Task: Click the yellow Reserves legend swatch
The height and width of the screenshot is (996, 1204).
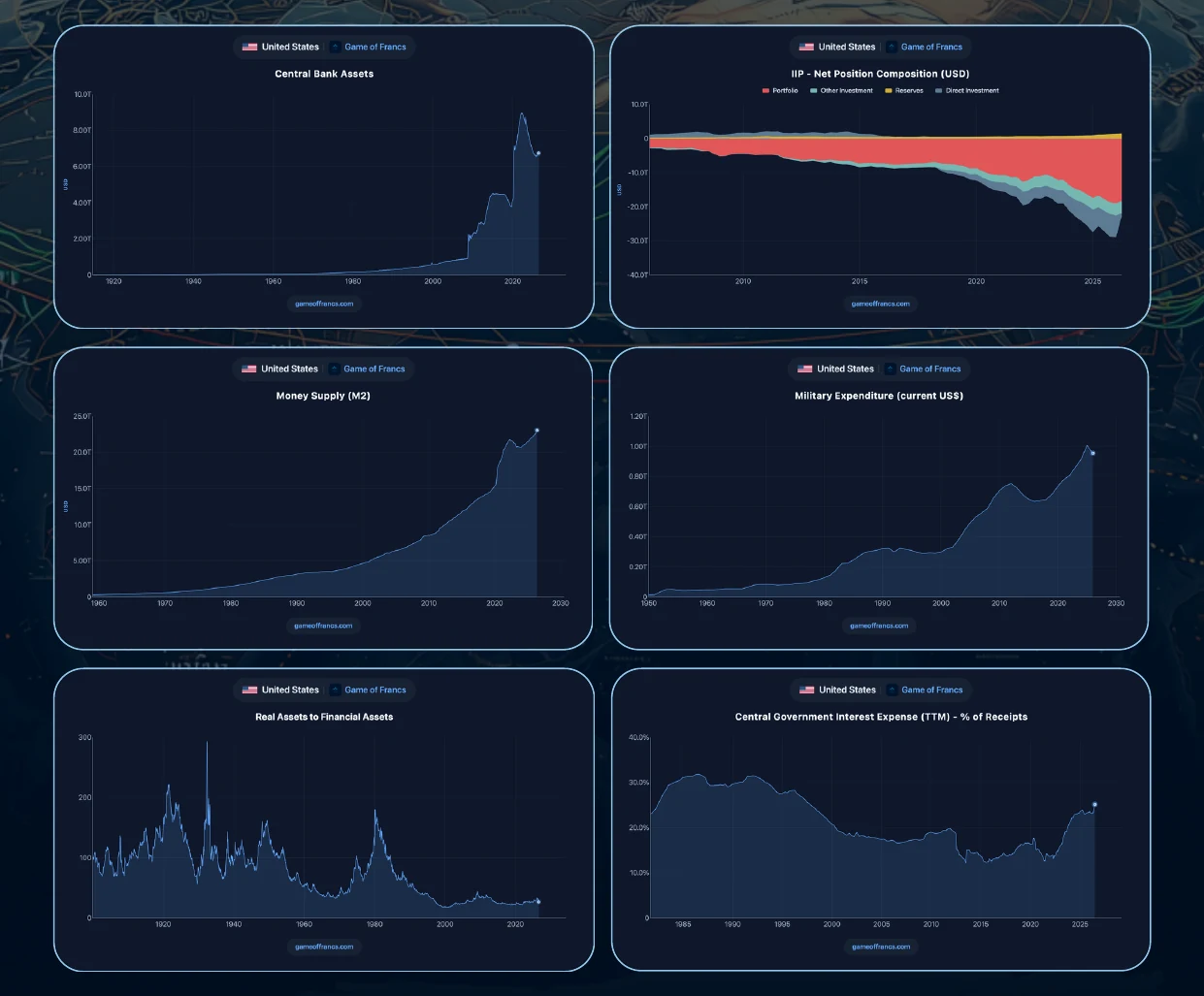Action: point(889,90)
